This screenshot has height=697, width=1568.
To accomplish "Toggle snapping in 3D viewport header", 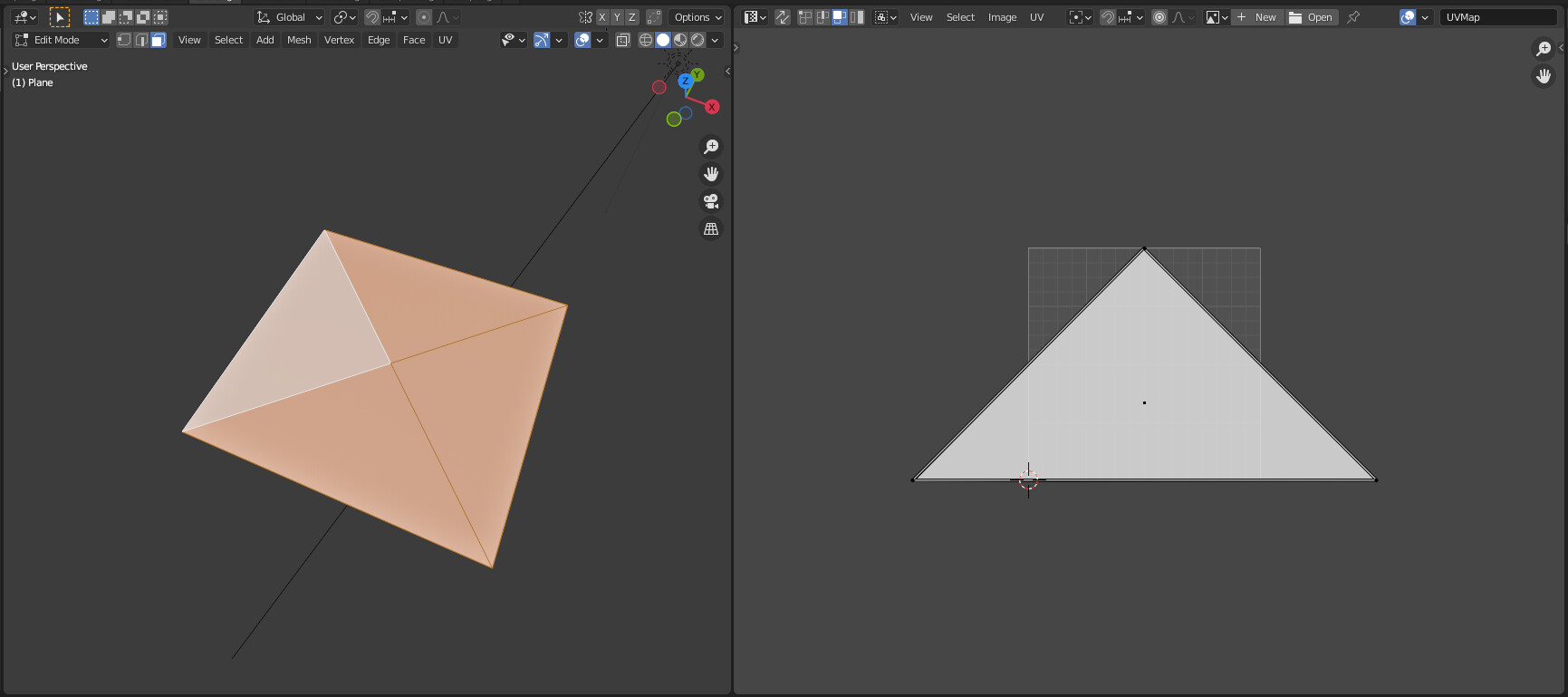I will pos(371,17).
